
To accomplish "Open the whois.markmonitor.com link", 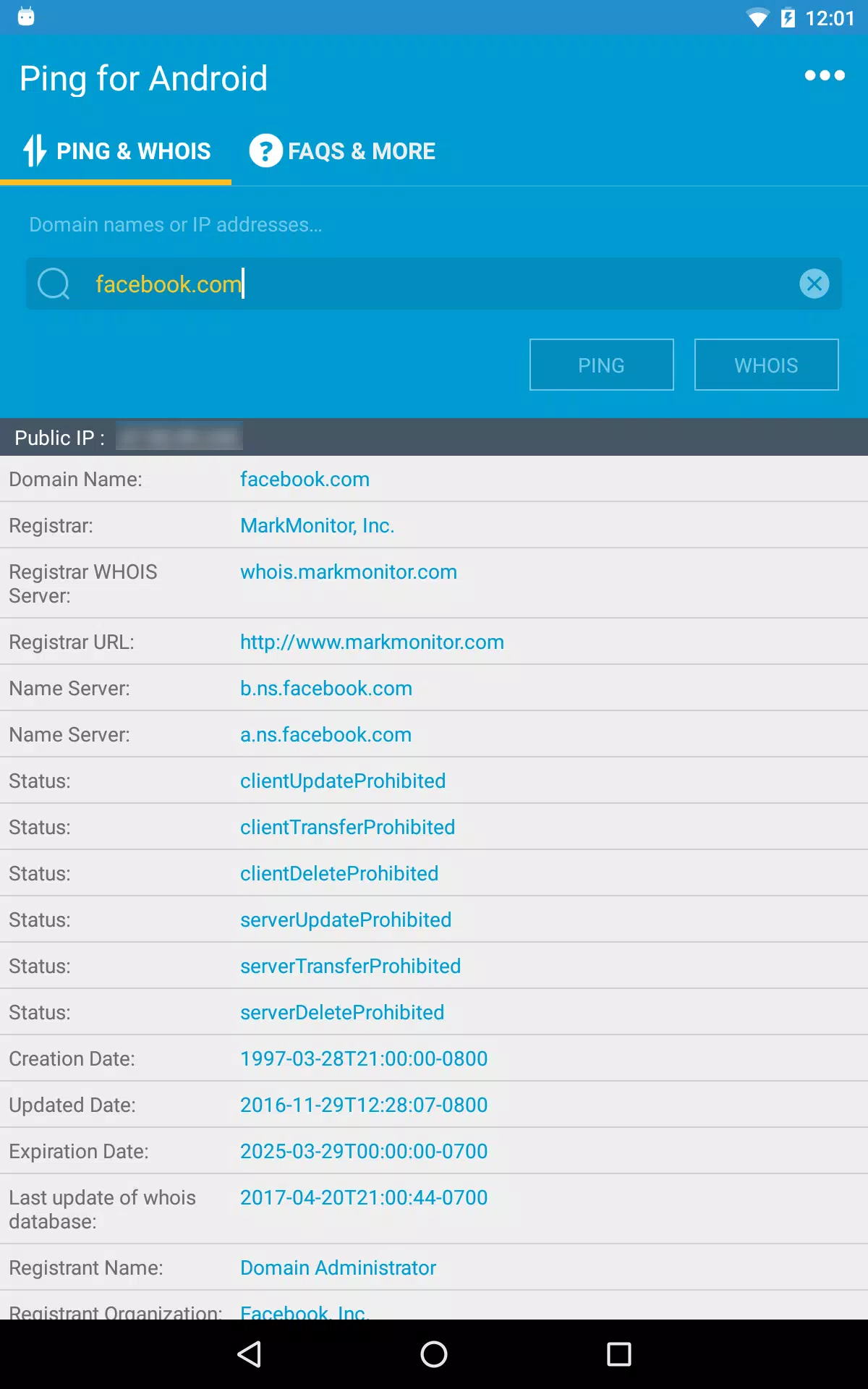I will 349,572.
